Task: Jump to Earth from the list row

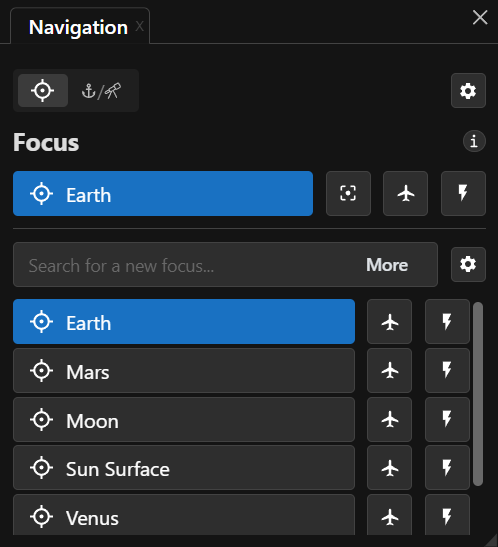Action: coord(447,322)
